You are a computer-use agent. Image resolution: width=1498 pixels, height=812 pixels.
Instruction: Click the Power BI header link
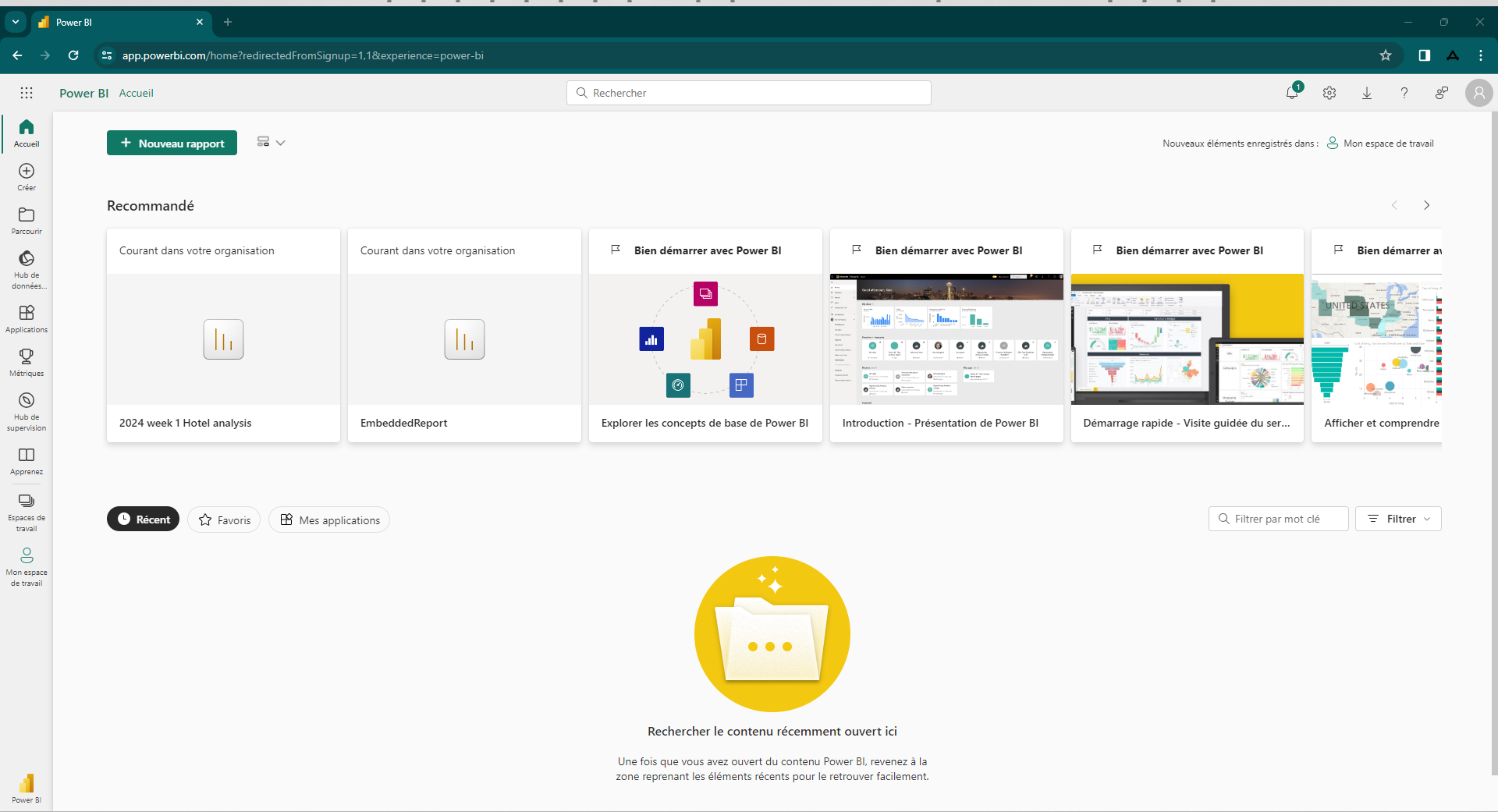[83, 93]
